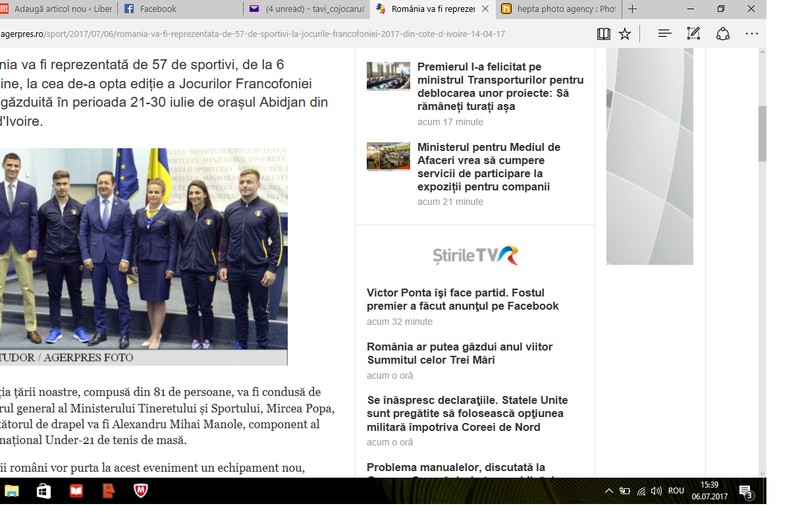The image size is (800, 506).
Task: Click thumbnail beside Premierul l-a felicitat headline
Action: tap(388, 75)
